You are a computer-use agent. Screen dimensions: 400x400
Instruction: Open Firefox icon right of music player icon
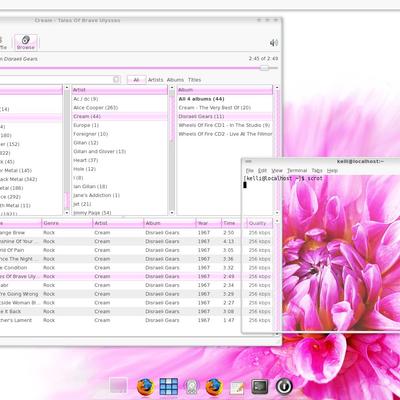[214, 387]
